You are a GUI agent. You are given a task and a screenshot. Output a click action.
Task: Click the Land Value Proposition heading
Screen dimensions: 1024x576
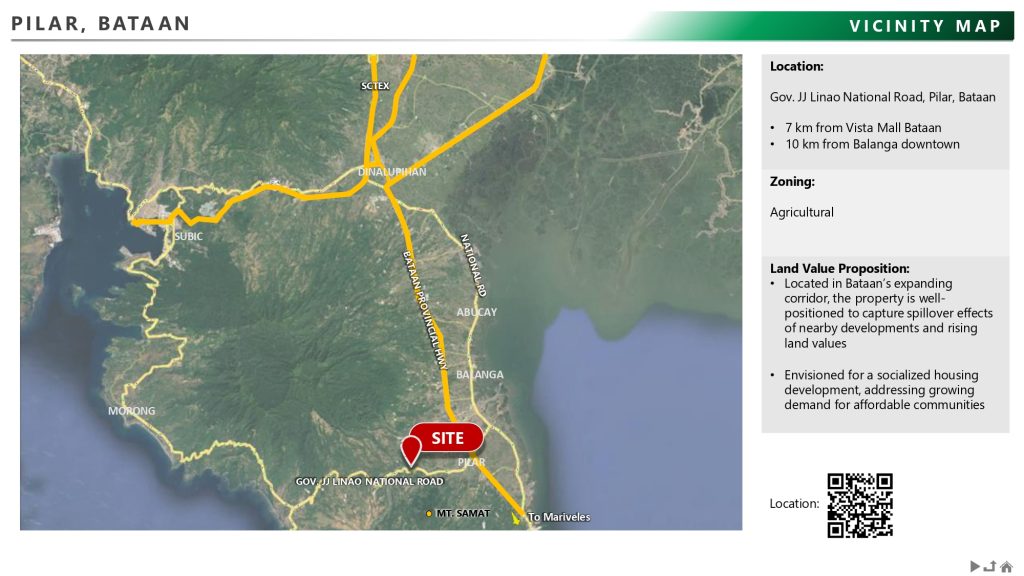[x=839, y=269]
